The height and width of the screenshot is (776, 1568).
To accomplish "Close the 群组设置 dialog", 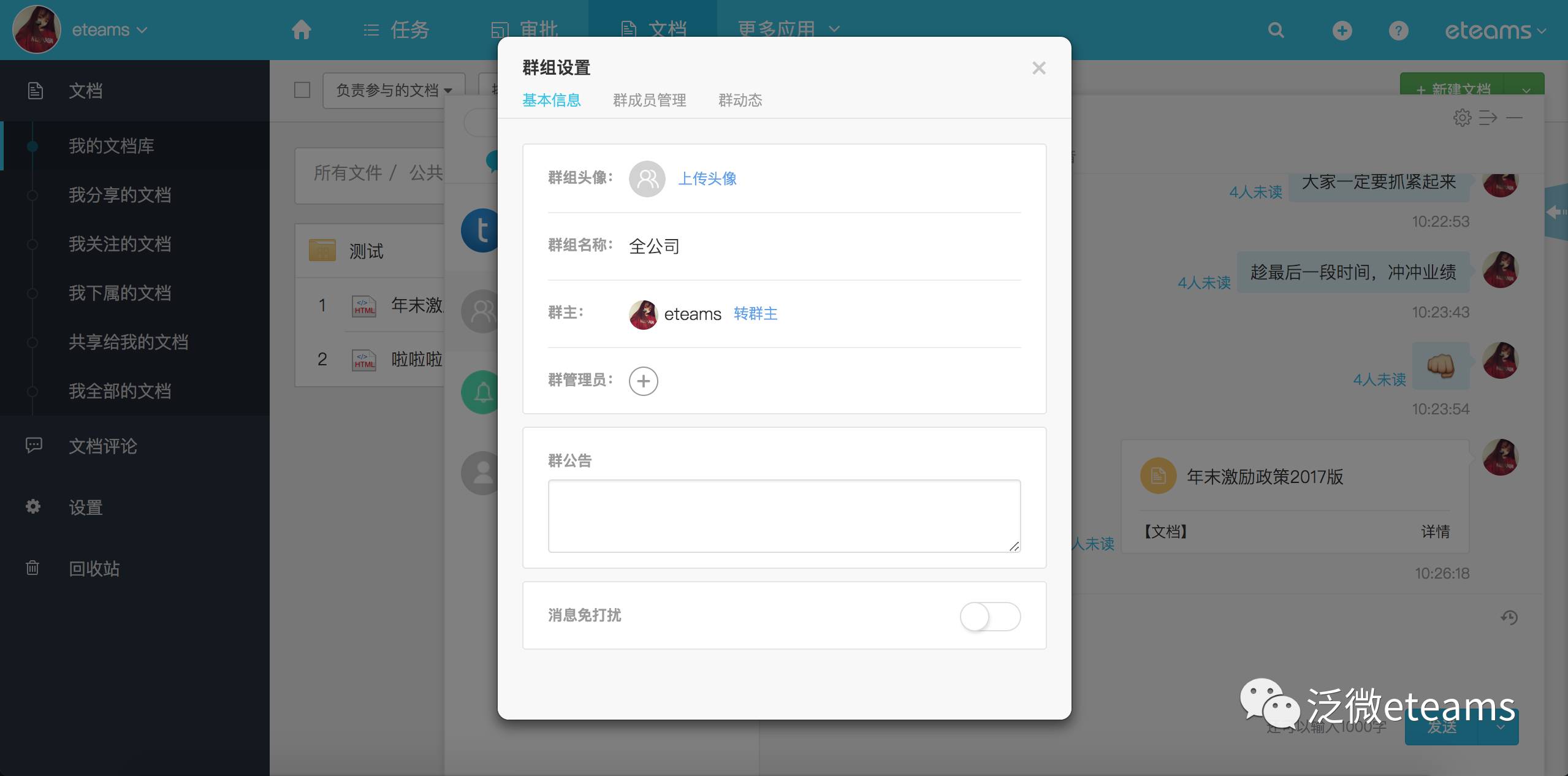I will [x=1038, y=68].
